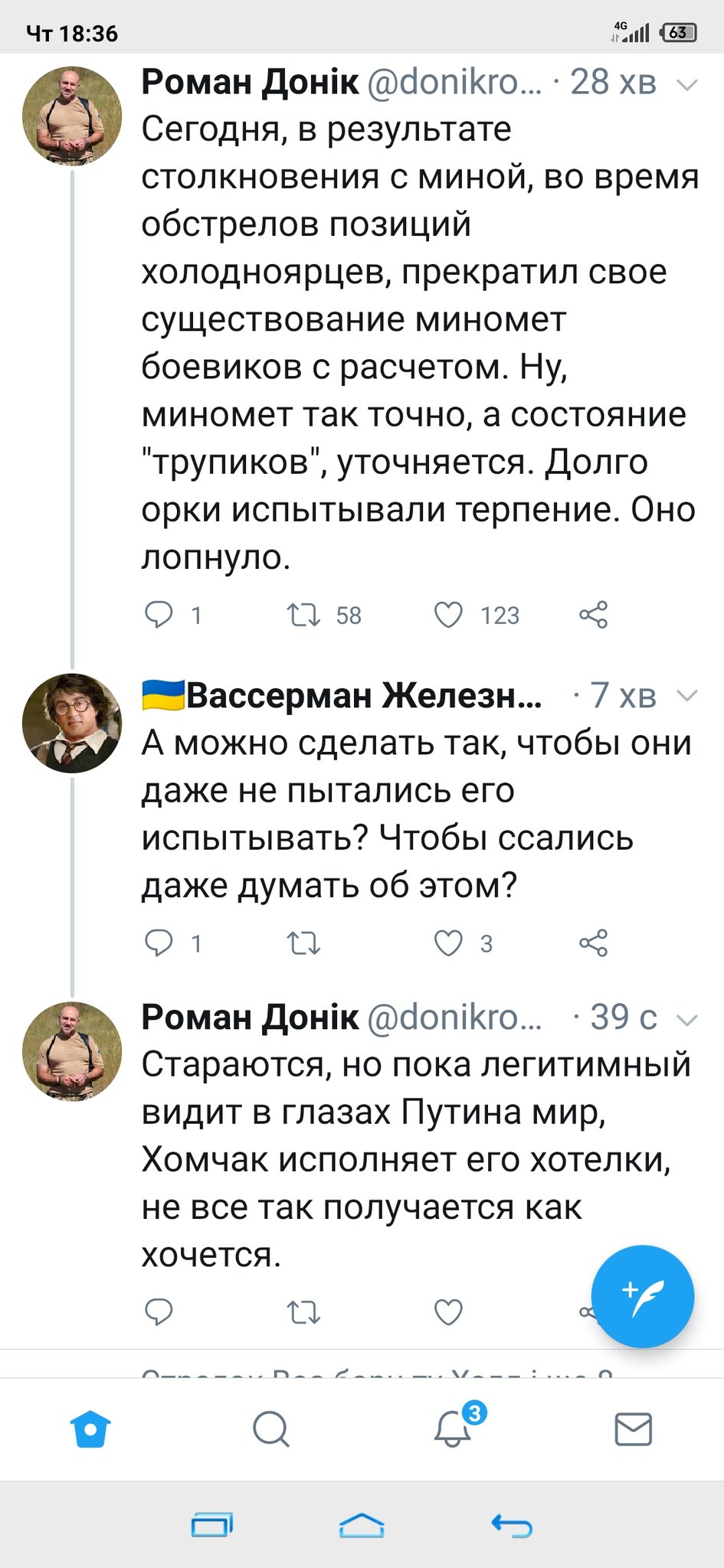The image size is (724, 1568).
Task: Tap the compose new tweet floating button
Action: coord(643,1296)
